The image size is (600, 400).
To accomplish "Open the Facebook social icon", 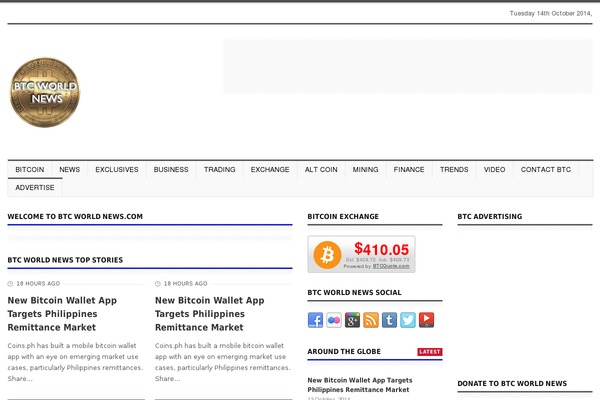I will click(315, 320).
